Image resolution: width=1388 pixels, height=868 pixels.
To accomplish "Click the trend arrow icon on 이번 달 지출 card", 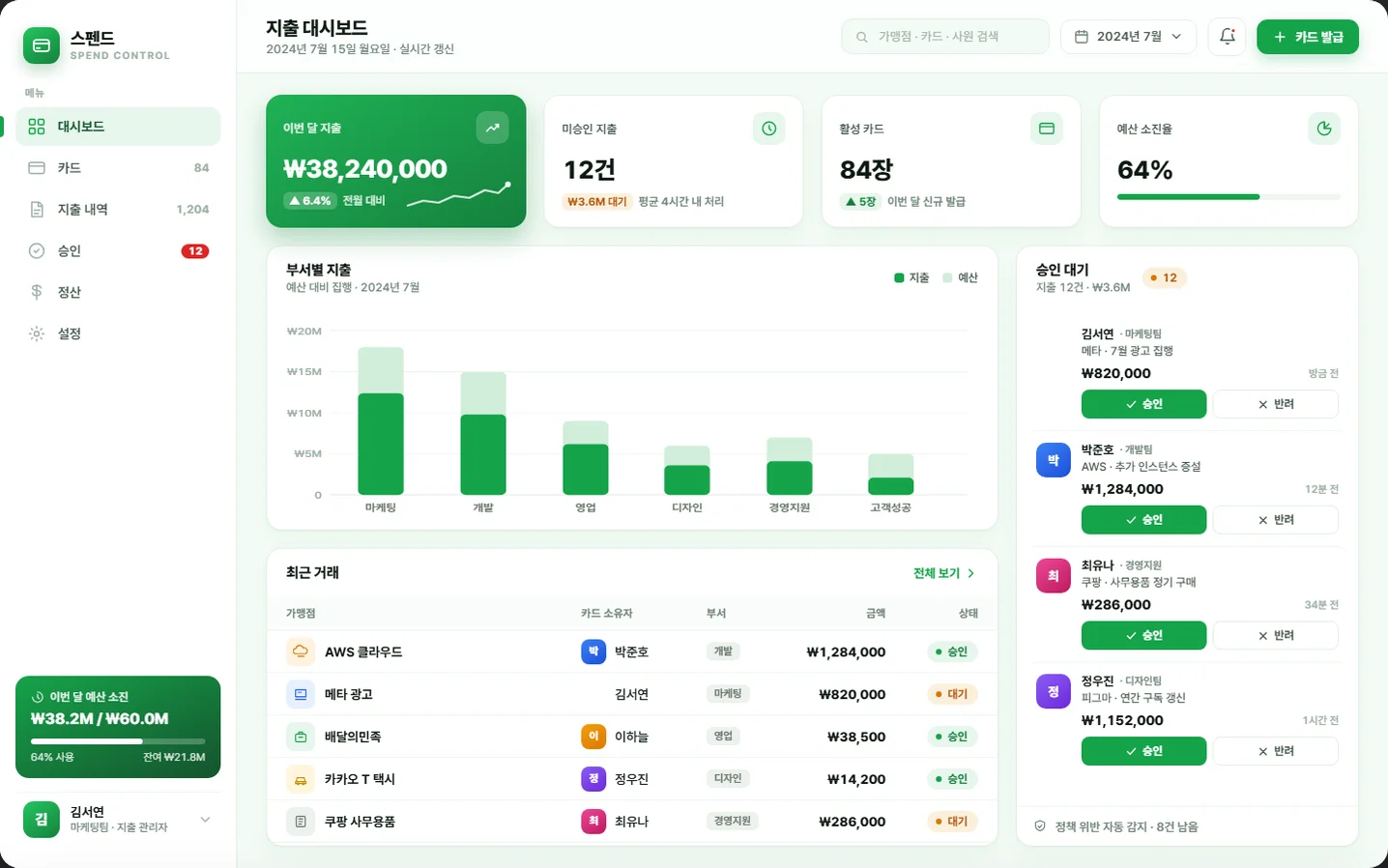I will coord(492,128).
